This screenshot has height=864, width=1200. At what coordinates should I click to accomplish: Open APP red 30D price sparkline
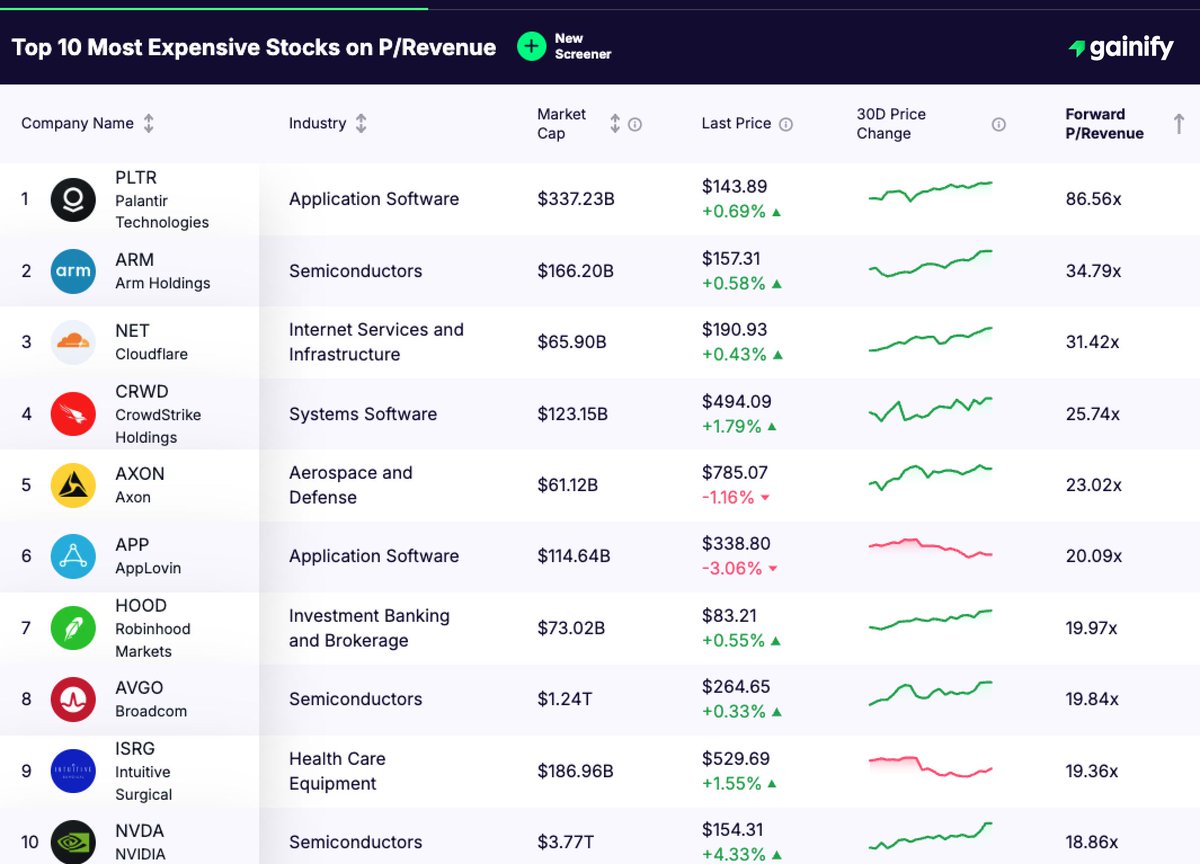tap(930, 548)
